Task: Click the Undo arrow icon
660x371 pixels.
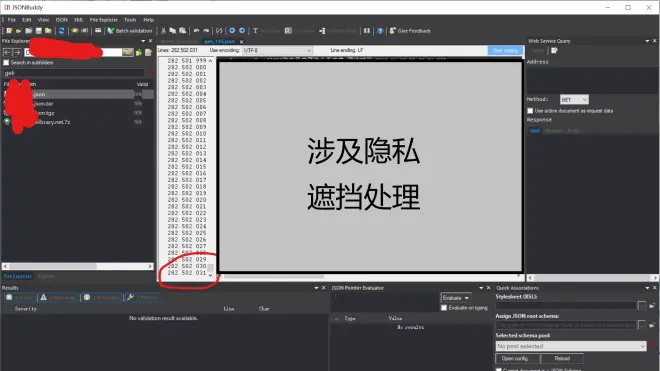Action: tap(196, 31)
